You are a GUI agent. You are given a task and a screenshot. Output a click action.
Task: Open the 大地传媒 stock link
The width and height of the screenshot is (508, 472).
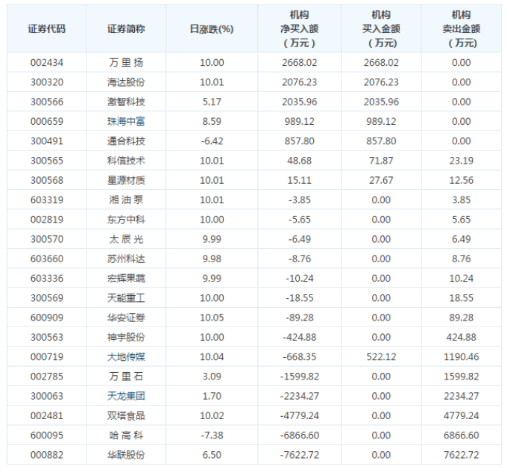pyautogui.click(x=126, y=357)
